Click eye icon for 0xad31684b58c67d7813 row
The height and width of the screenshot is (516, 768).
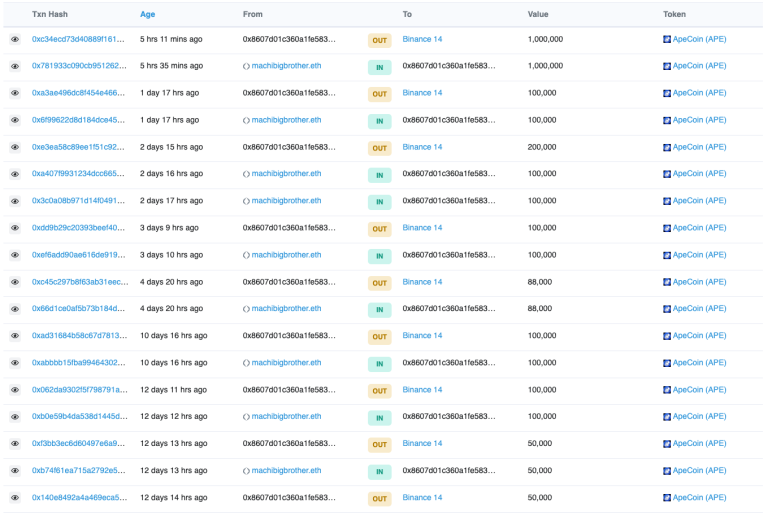15,336
